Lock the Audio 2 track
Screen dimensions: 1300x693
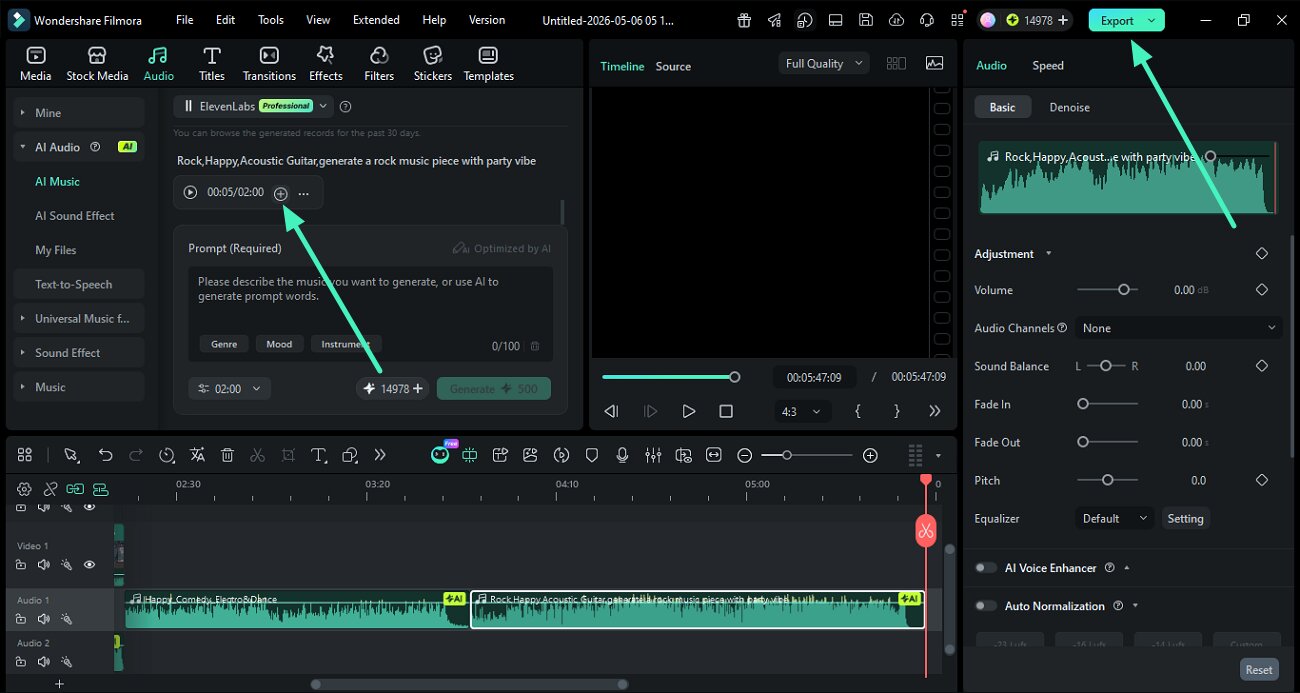pyautogui.click(x=21, y=661)
